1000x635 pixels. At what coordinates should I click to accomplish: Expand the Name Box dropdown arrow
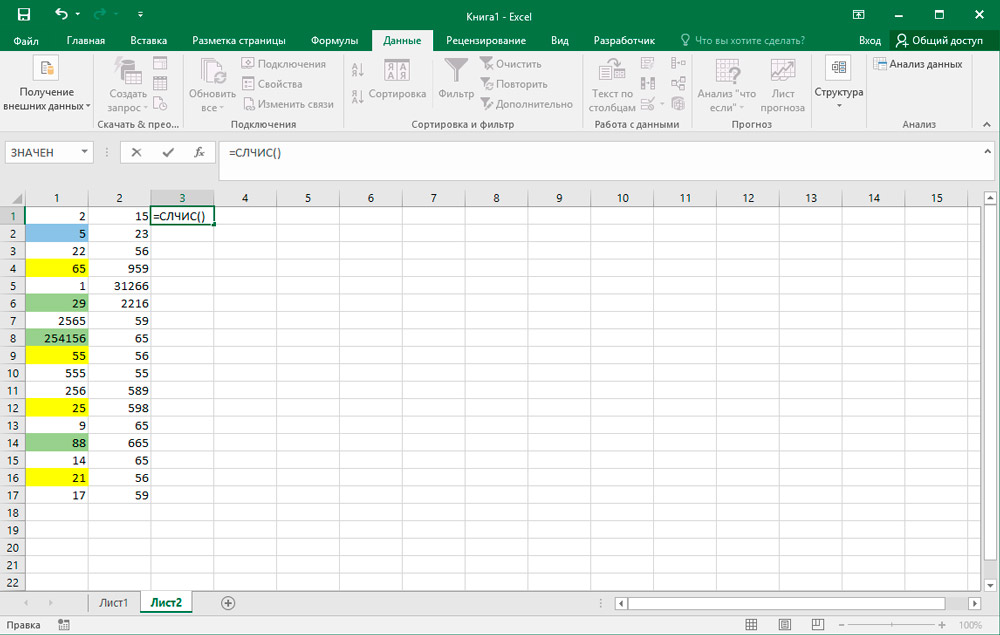coord(84,153)
